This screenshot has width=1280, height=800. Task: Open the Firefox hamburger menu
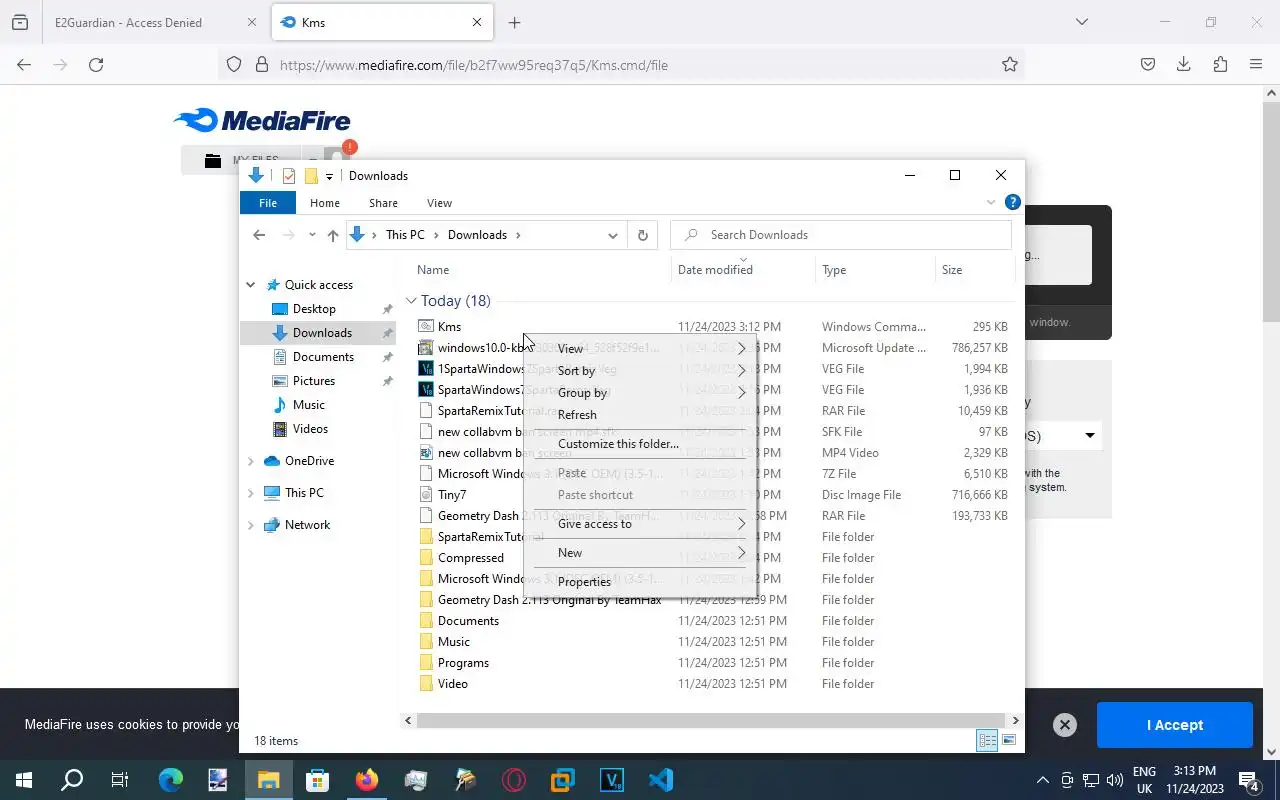pos(1256,65)
